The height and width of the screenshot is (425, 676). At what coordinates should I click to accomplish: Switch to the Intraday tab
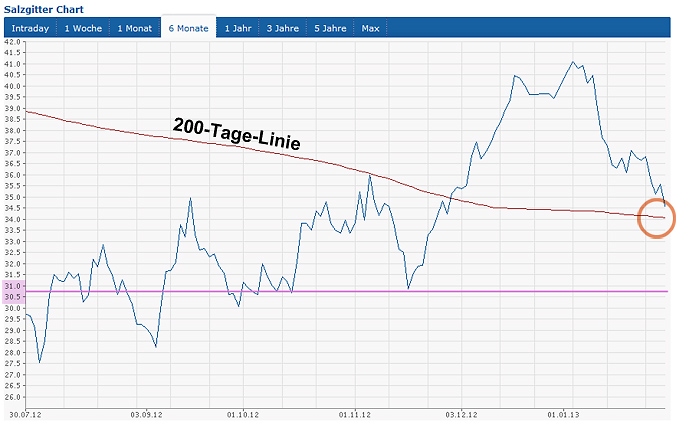(30, 28)
